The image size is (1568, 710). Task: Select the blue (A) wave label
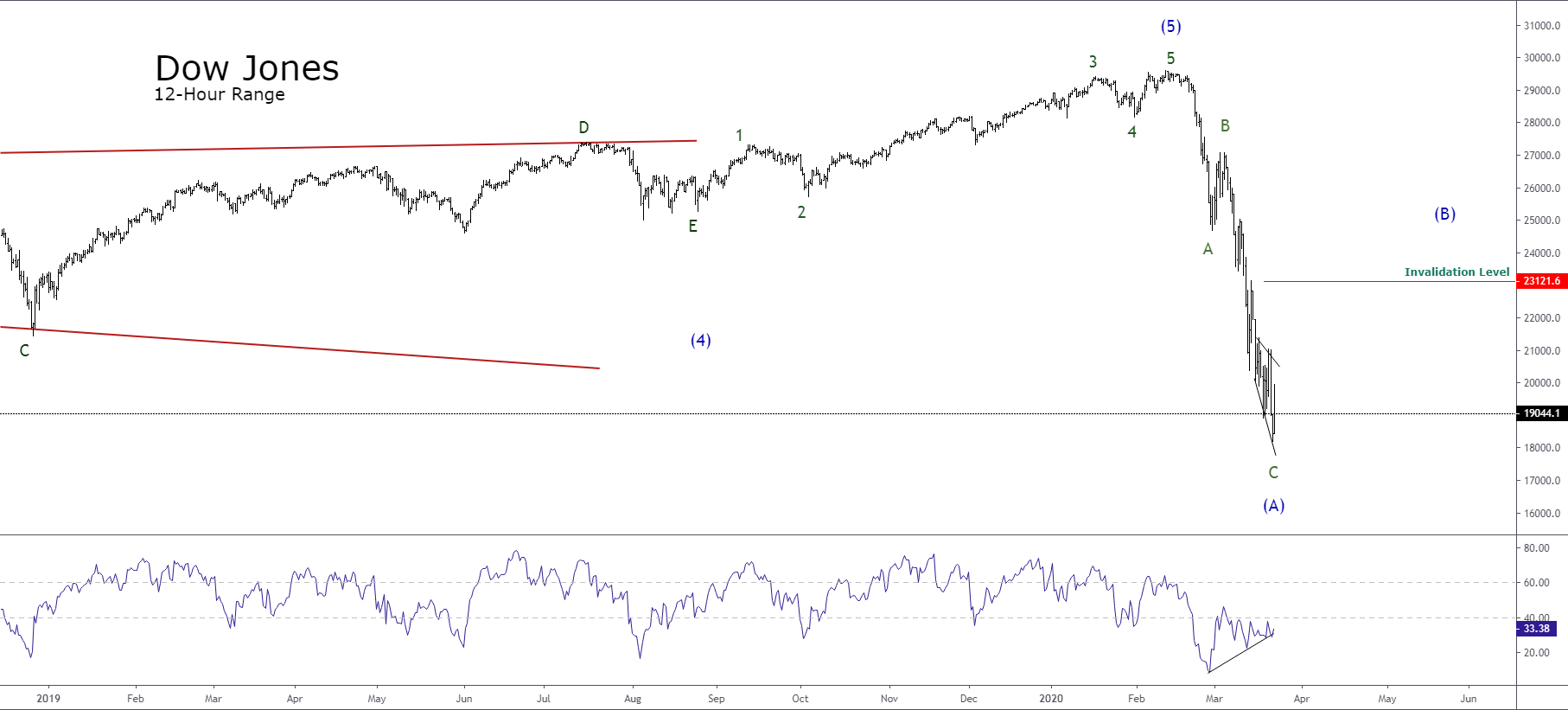tap(1273, 505)
